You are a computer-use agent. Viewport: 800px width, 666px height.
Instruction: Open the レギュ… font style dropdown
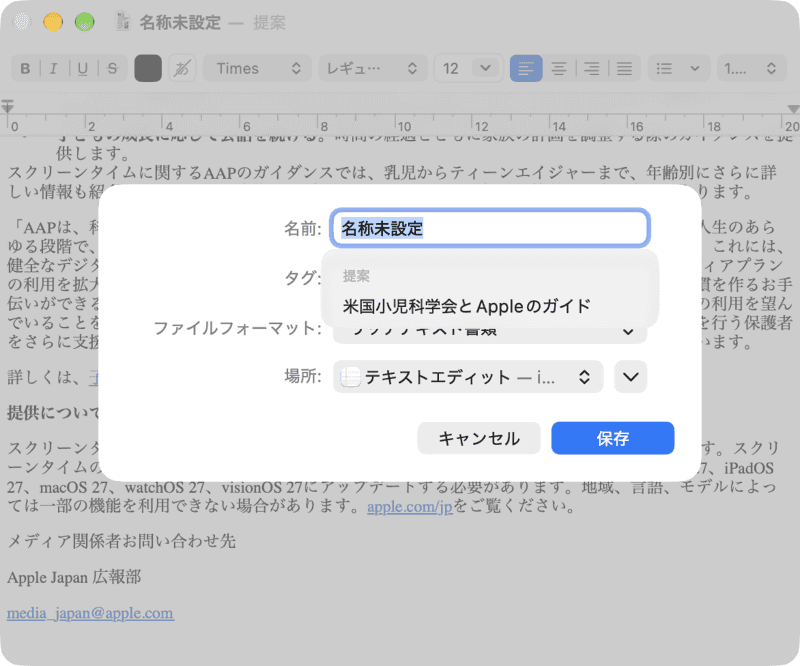point(371,68)
